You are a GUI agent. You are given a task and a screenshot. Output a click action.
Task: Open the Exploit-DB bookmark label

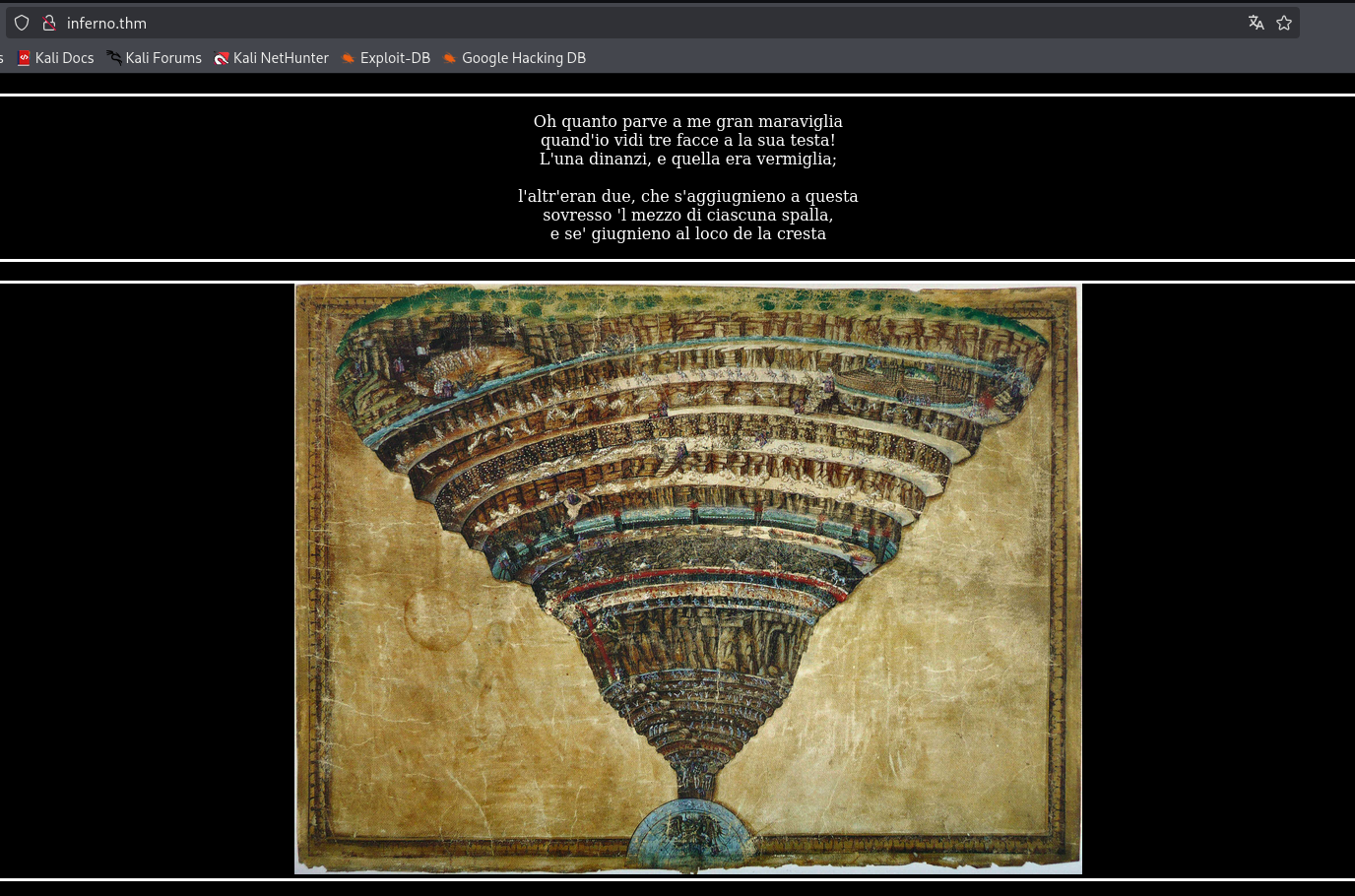pos(395,58)
